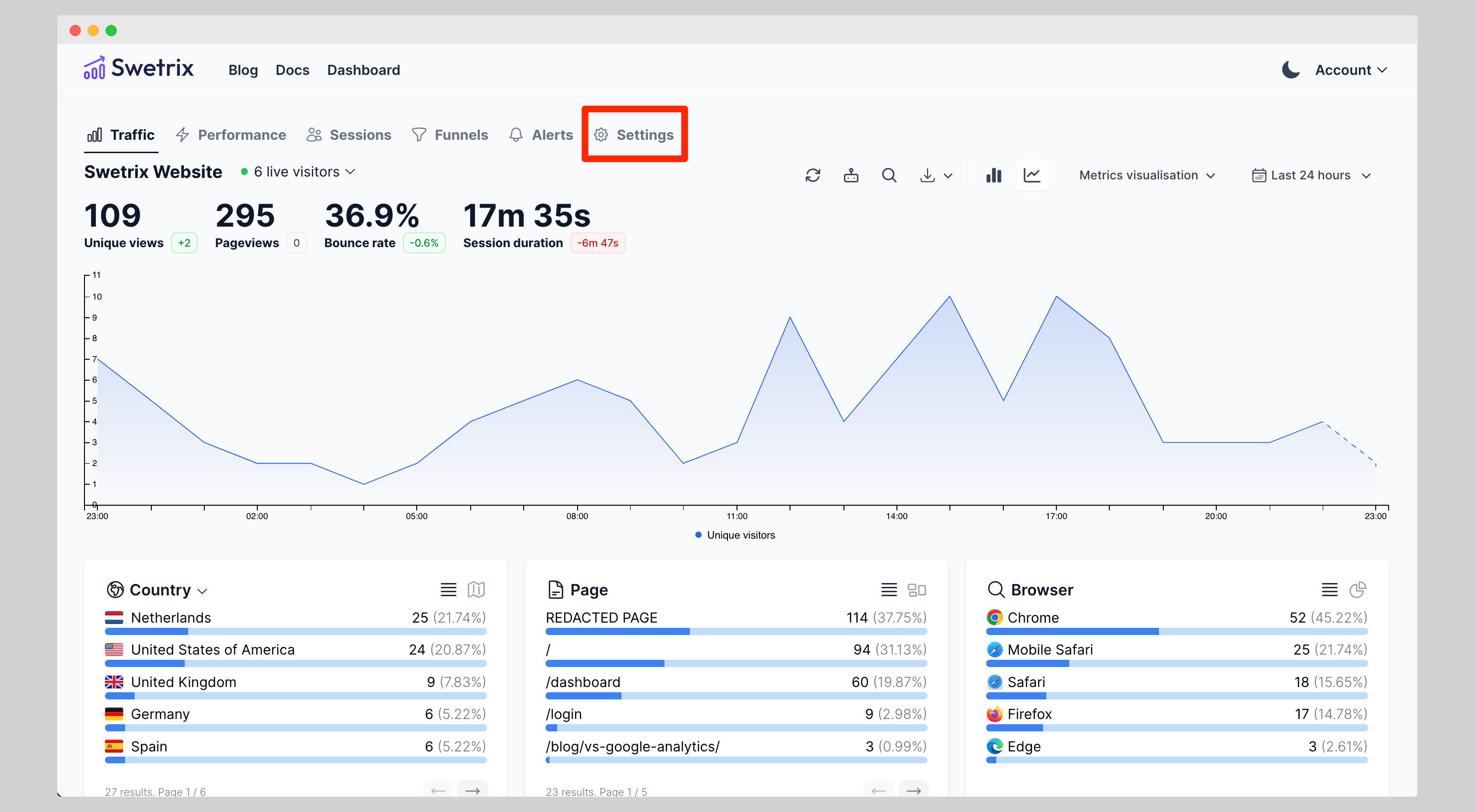The width and height of the screenshot is (1475, 812).
Task: Go to next page of Page results
Action: [x=913, y=791]
